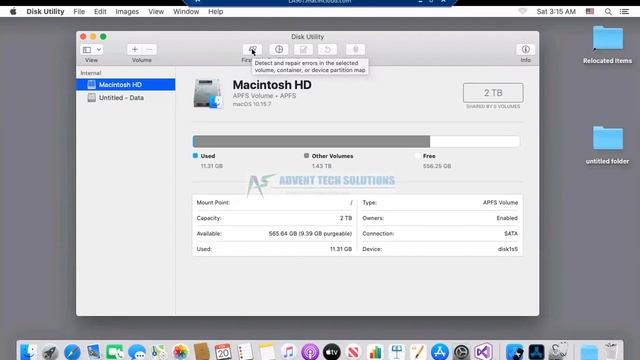Viewport: 640px width, 360px height.
Task: Click the Erase toolbar icon
Action: (x=303, y=49)
